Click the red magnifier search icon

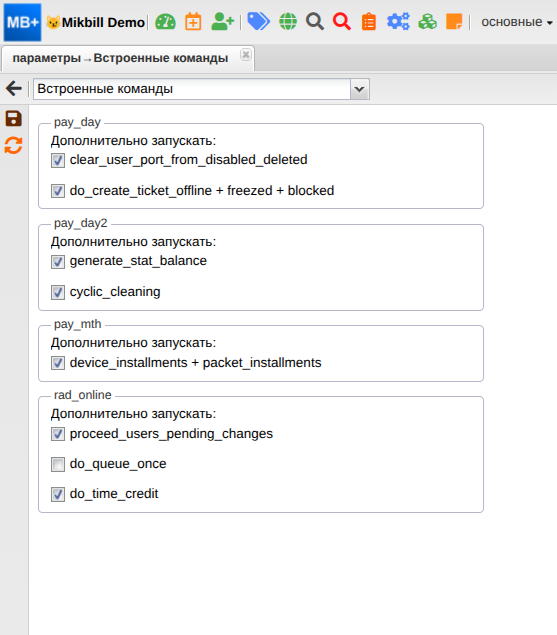point(342,21)
